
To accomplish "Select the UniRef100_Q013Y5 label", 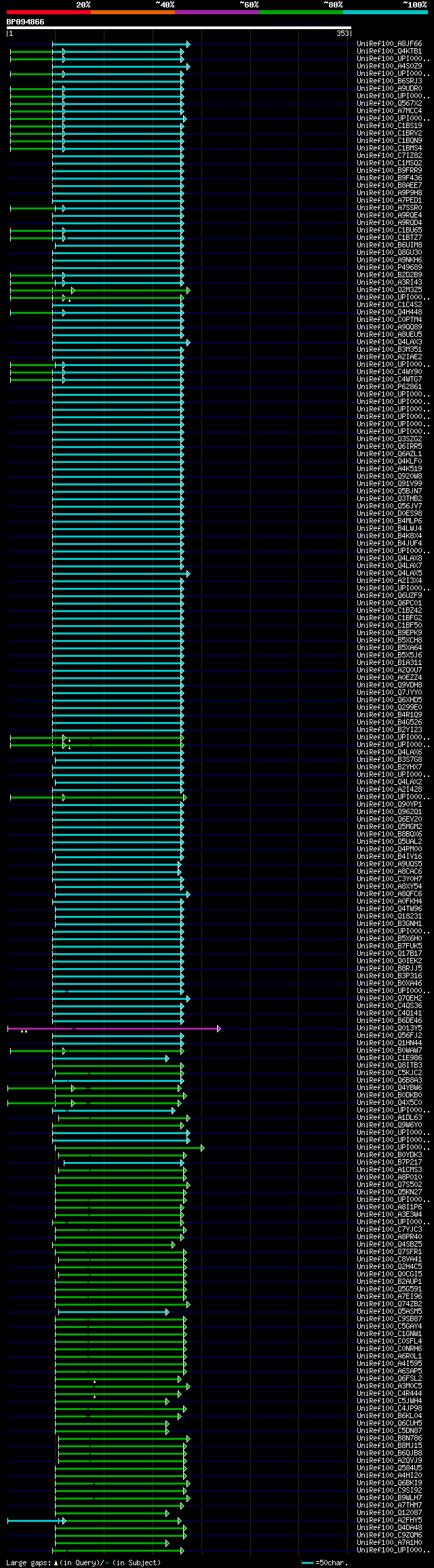I will (389, 1028).
